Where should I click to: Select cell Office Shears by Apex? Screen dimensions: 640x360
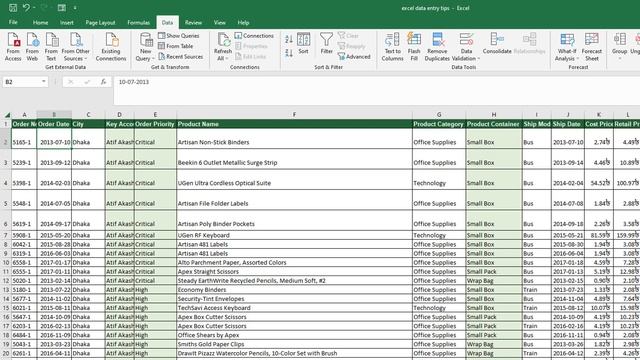coord(294,335)
